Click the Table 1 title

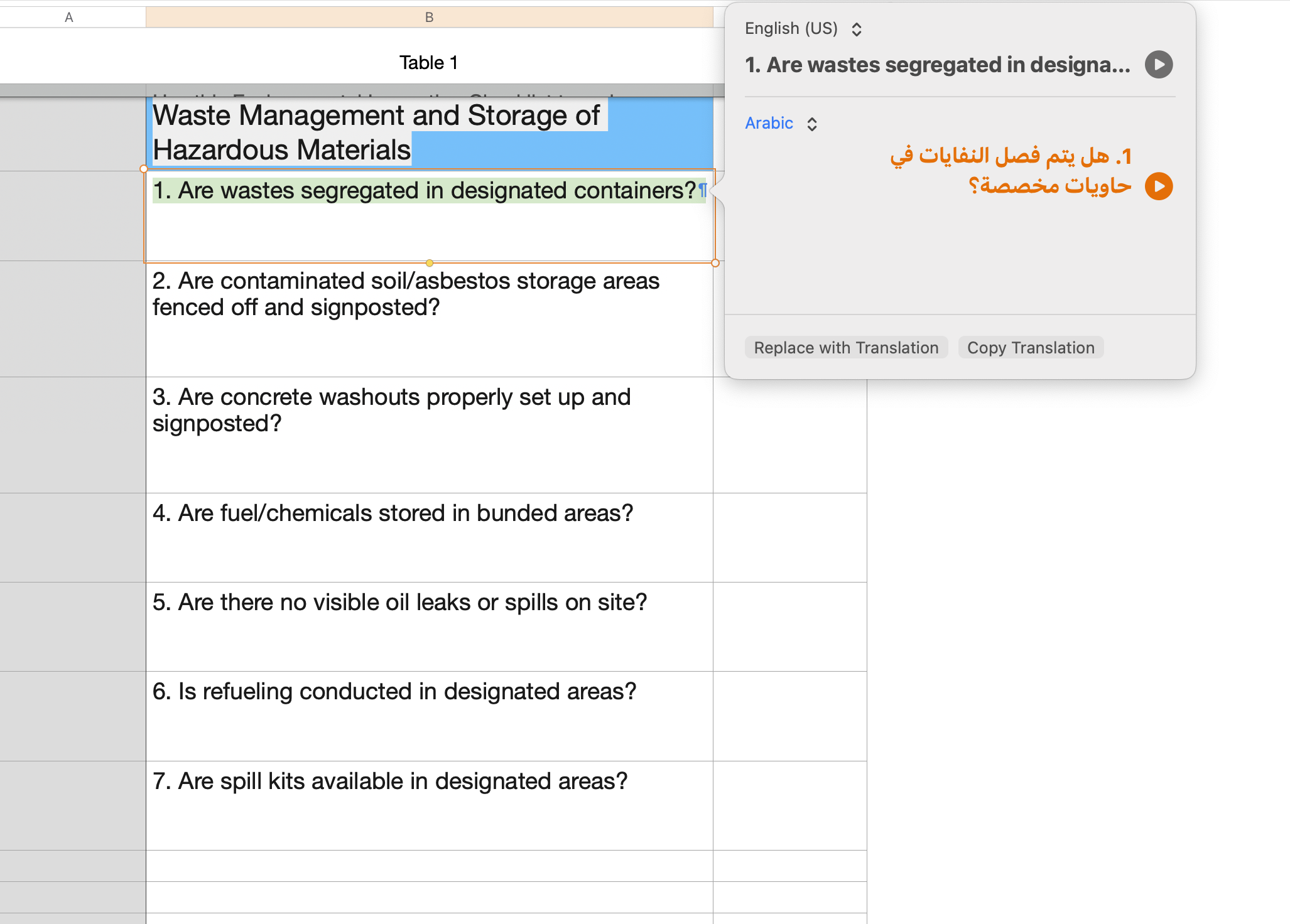pyautogui.click(x=428, y=63)
